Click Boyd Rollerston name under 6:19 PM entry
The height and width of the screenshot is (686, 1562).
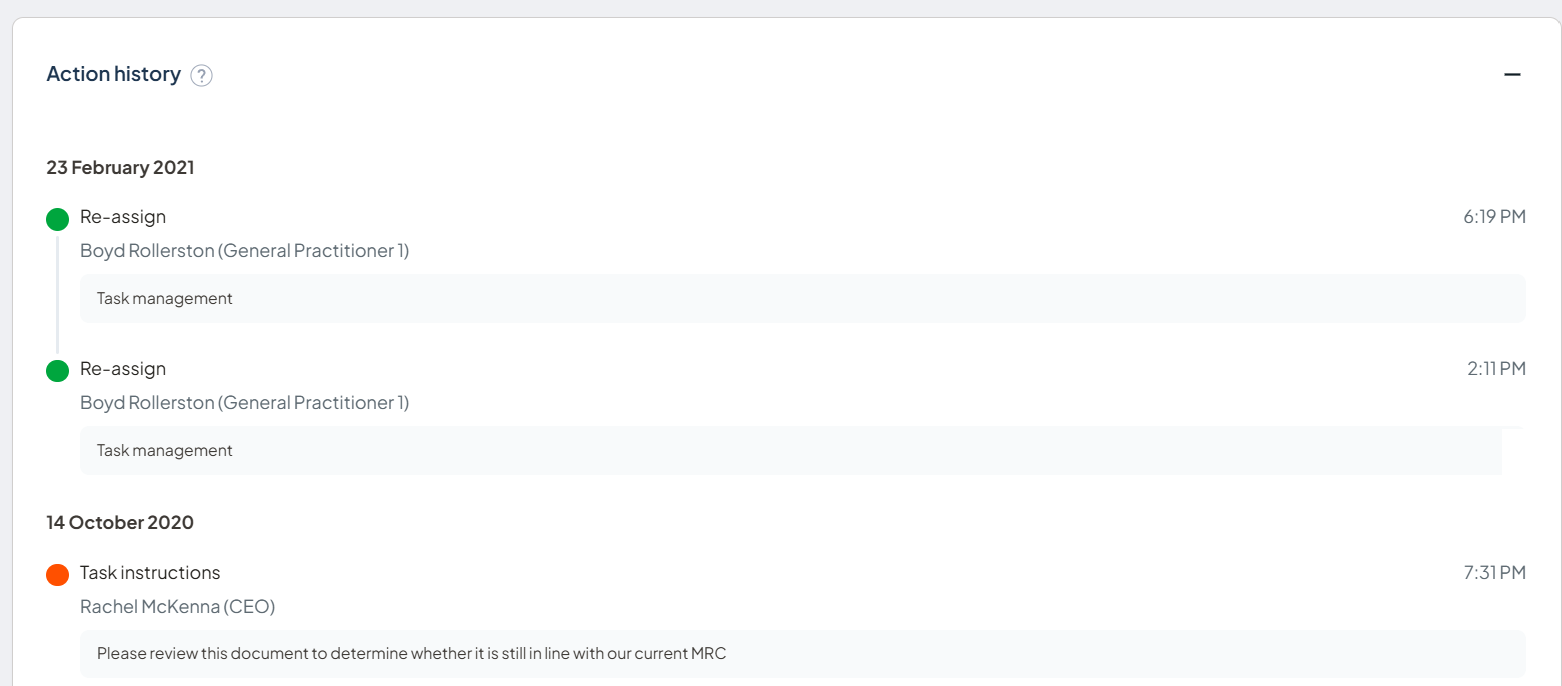pyautogui.click(x=244, y=251)
